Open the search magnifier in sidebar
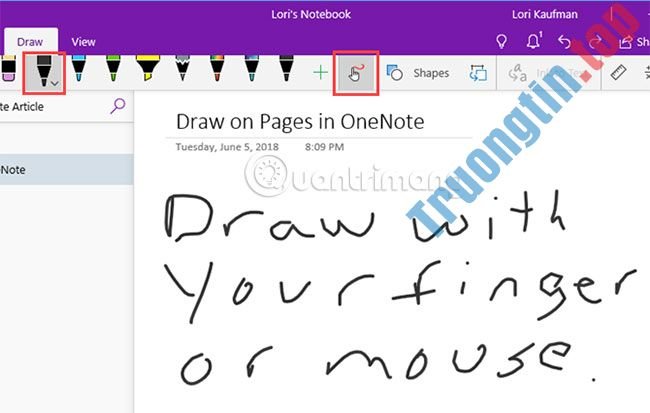The width and height of the screenshot is (650, 413). pos(118,106)
